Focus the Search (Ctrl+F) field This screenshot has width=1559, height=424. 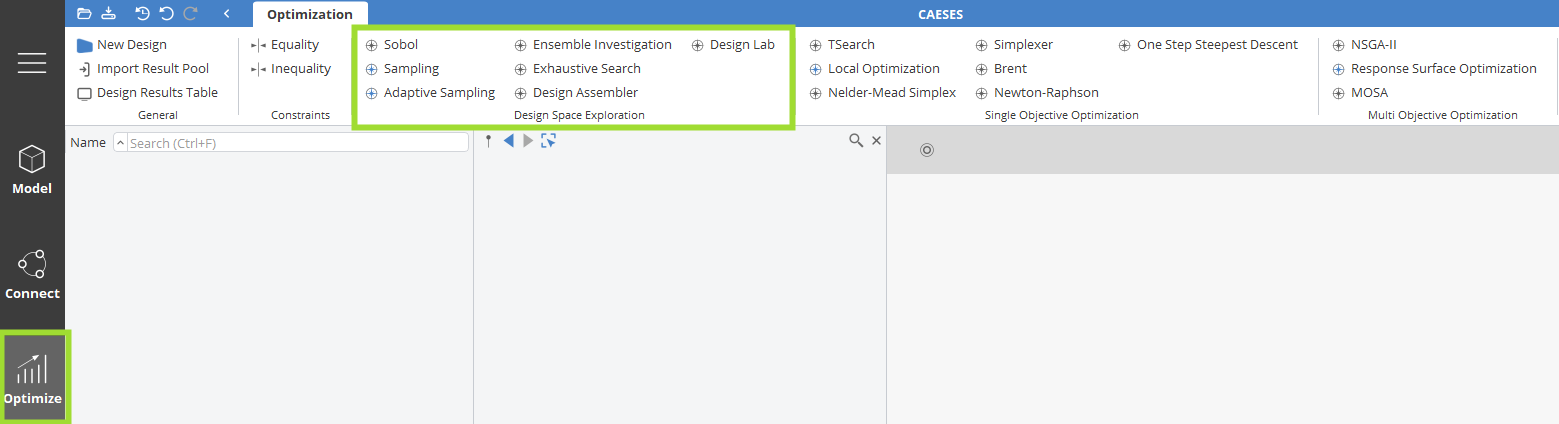tap(298, 143)
